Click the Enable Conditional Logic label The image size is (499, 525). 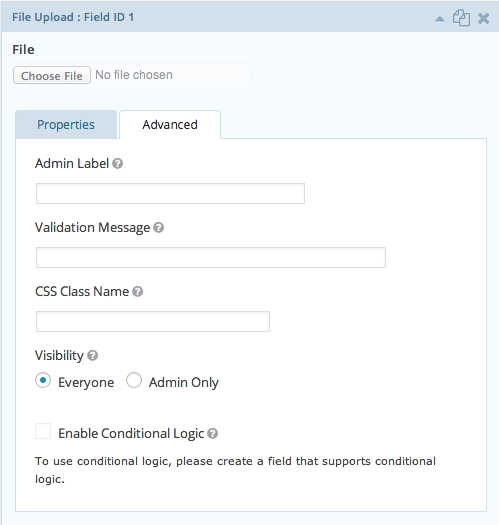(x=131, y=434)
